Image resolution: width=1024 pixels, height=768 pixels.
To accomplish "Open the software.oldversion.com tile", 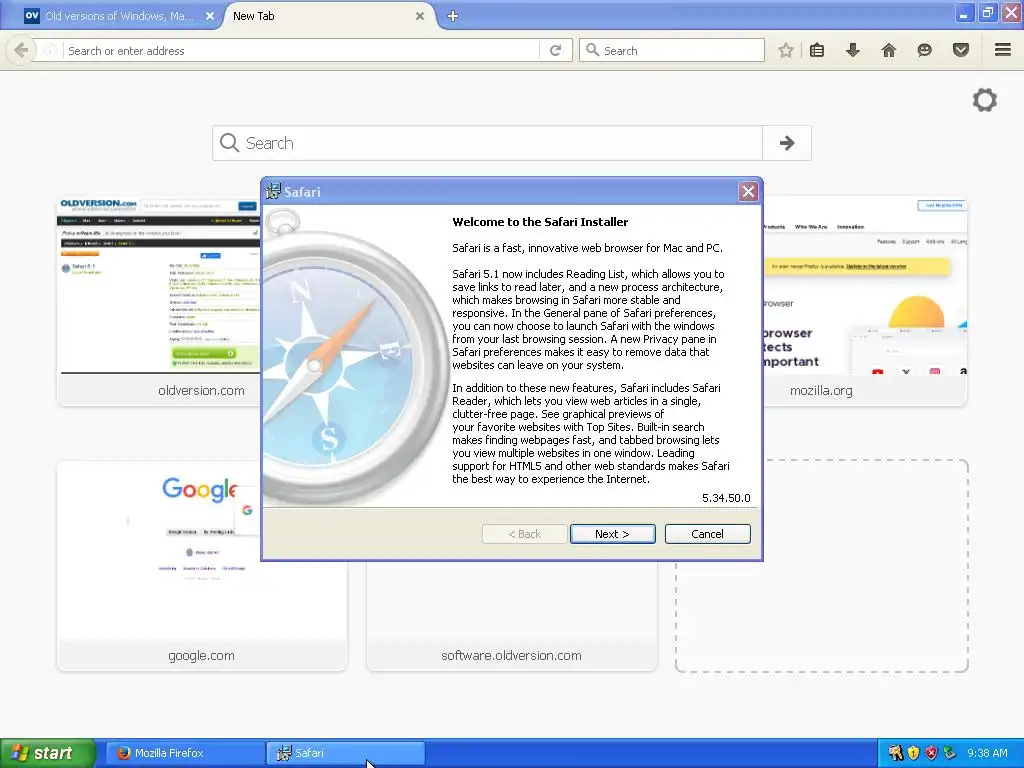I will tap(511, 615).
